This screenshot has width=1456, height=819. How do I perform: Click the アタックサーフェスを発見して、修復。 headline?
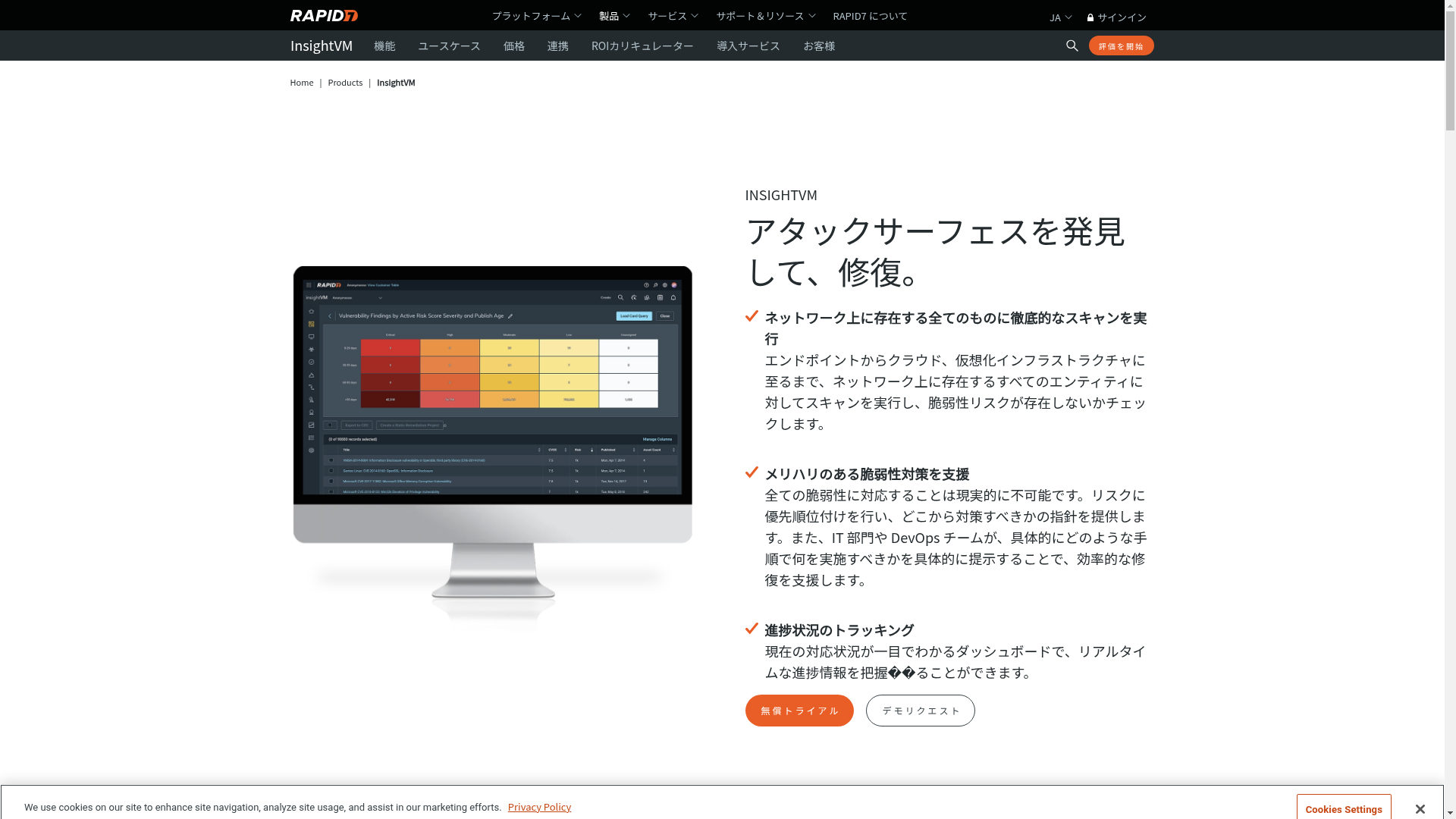coord(935,251)
